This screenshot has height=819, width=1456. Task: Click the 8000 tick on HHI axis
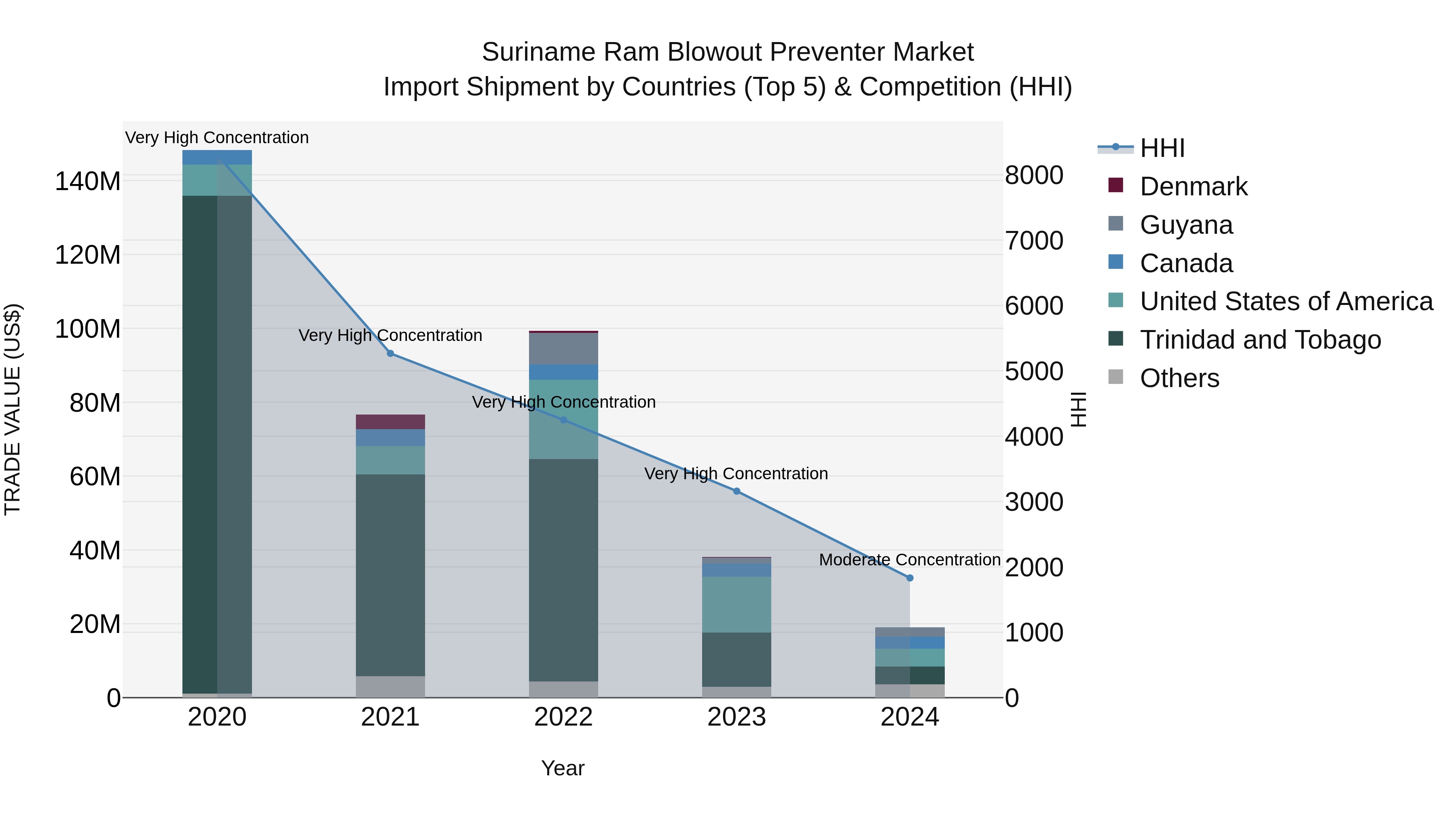click(x=1034, y=175)
